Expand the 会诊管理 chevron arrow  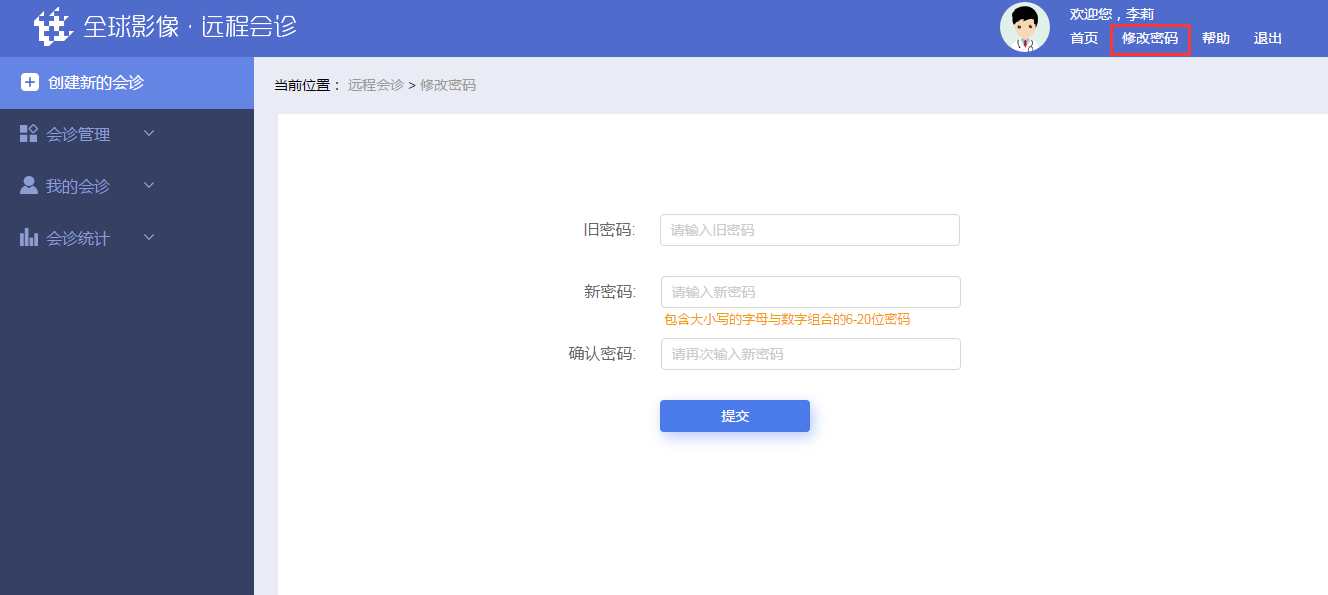click(x=149, y=133)
